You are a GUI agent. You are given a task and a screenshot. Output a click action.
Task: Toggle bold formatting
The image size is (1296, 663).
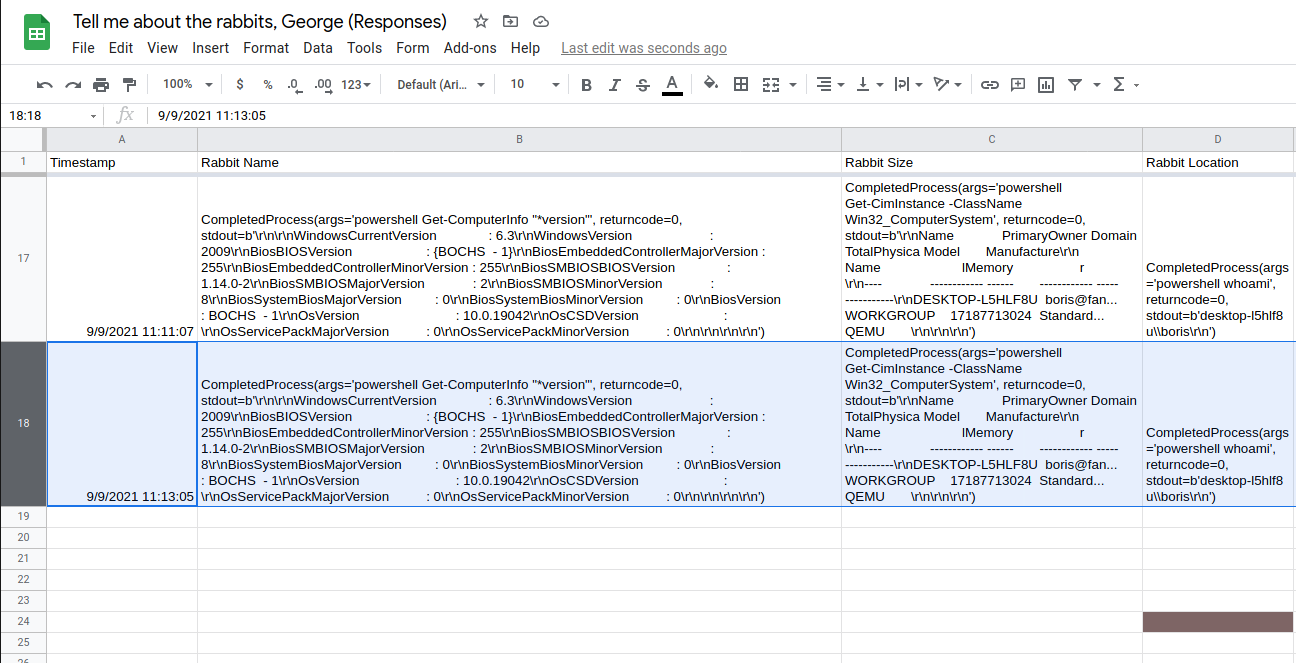(586, 85)
